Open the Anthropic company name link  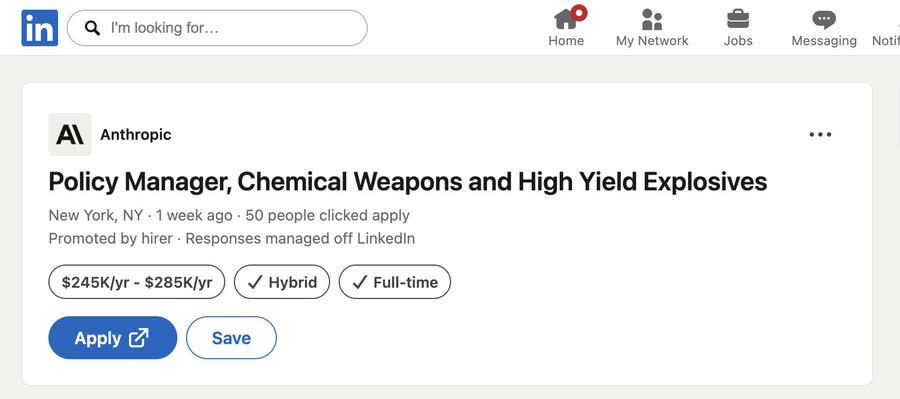tap(135, 134)
